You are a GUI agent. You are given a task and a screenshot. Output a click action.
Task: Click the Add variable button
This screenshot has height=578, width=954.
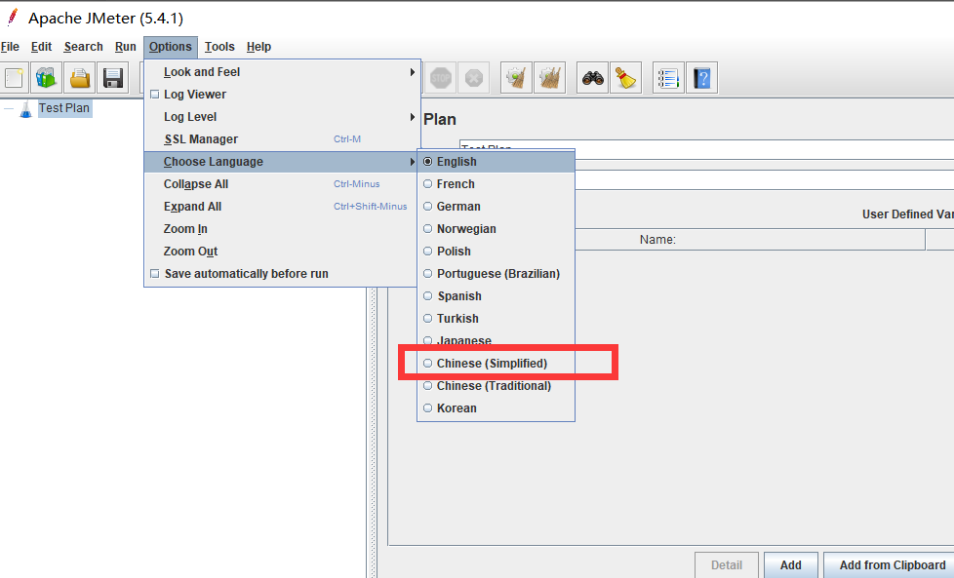click(x=790, y=565)
